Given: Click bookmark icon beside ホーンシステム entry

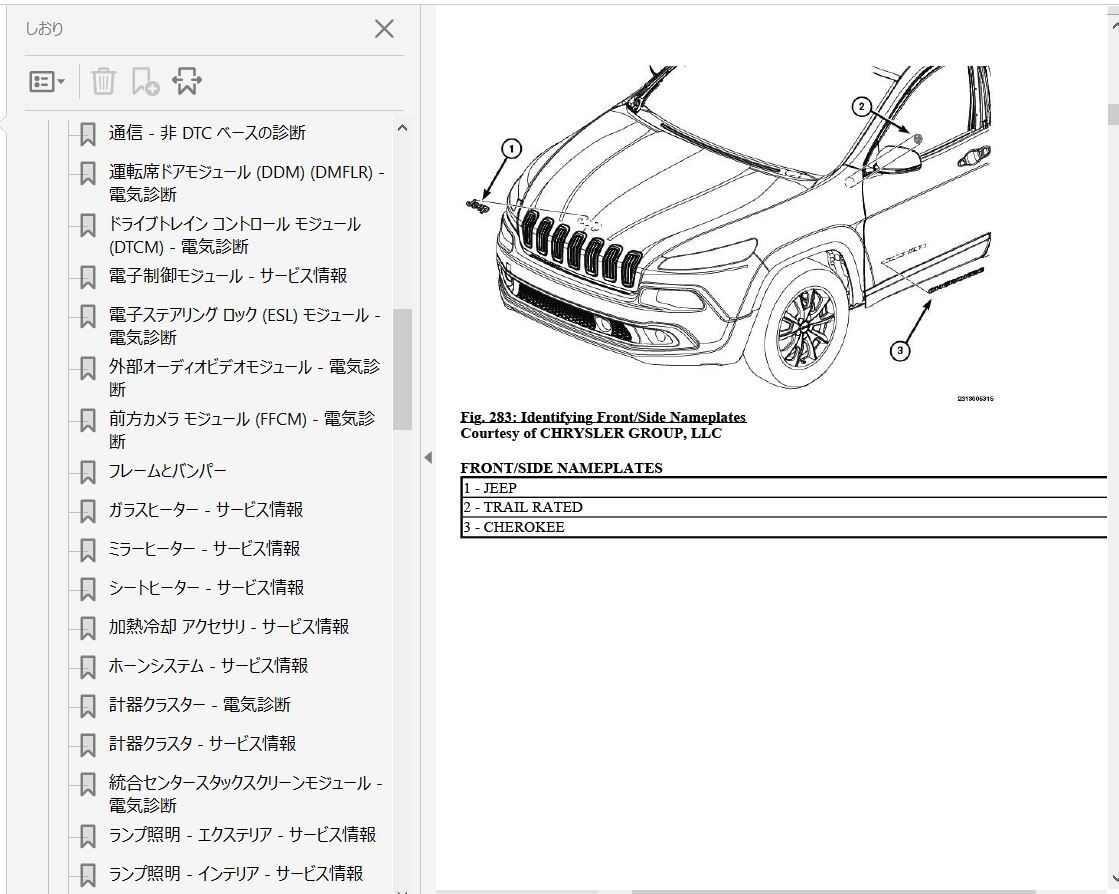Looking at the screenshot, I should pos(88,667).
